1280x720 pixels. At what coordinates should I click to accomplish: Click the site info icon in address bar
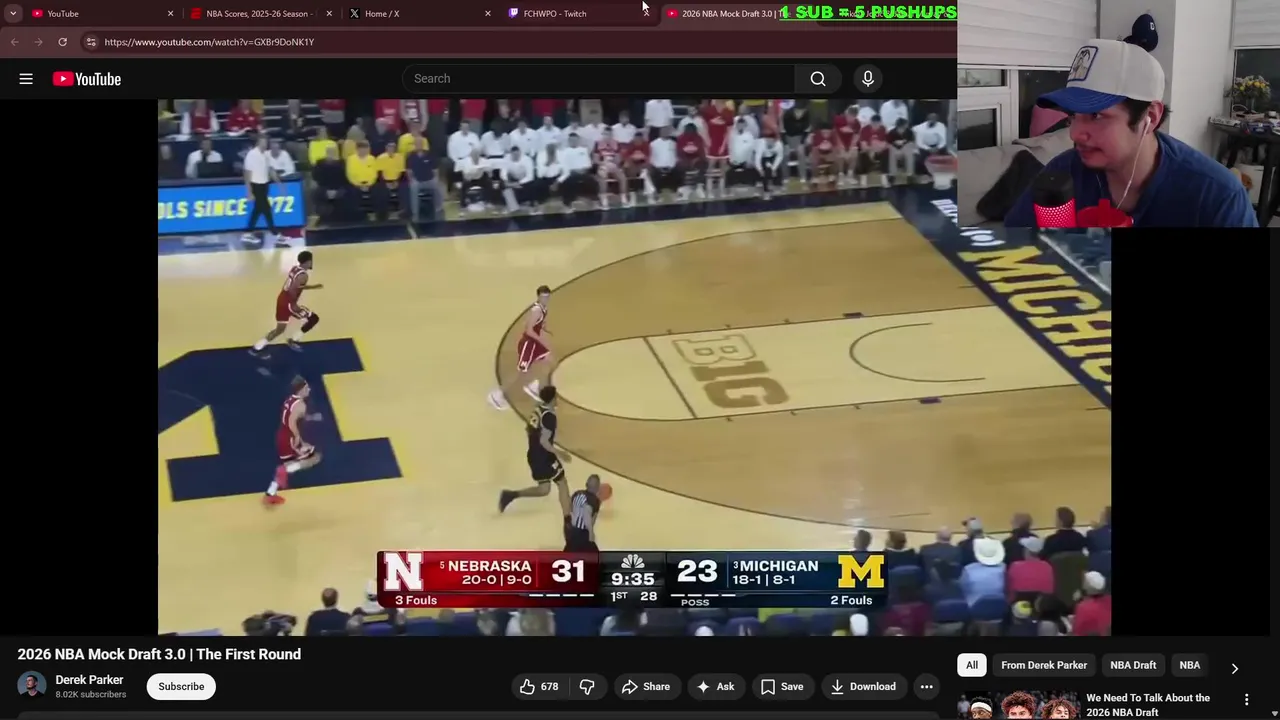point(91,42)
